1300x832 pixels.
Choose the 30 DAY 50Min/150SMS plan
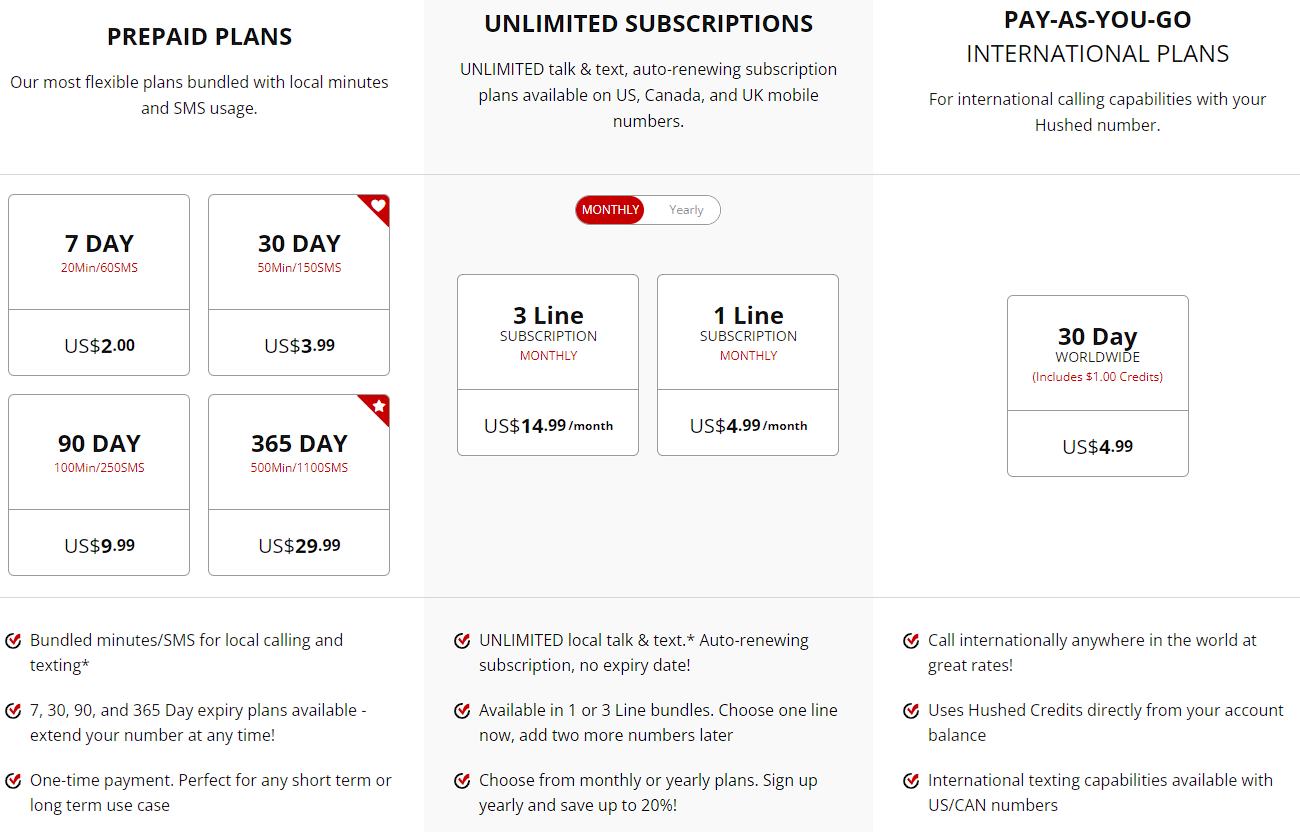299,285
